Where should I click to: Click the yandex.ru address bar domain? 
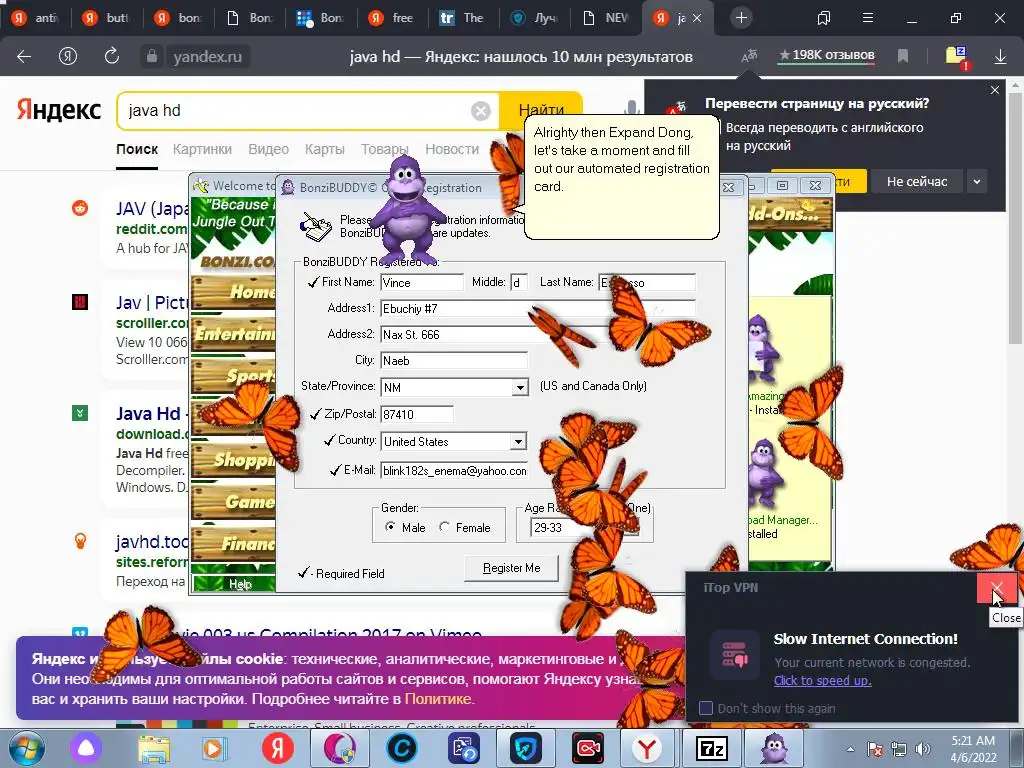(x=207, y=57)
